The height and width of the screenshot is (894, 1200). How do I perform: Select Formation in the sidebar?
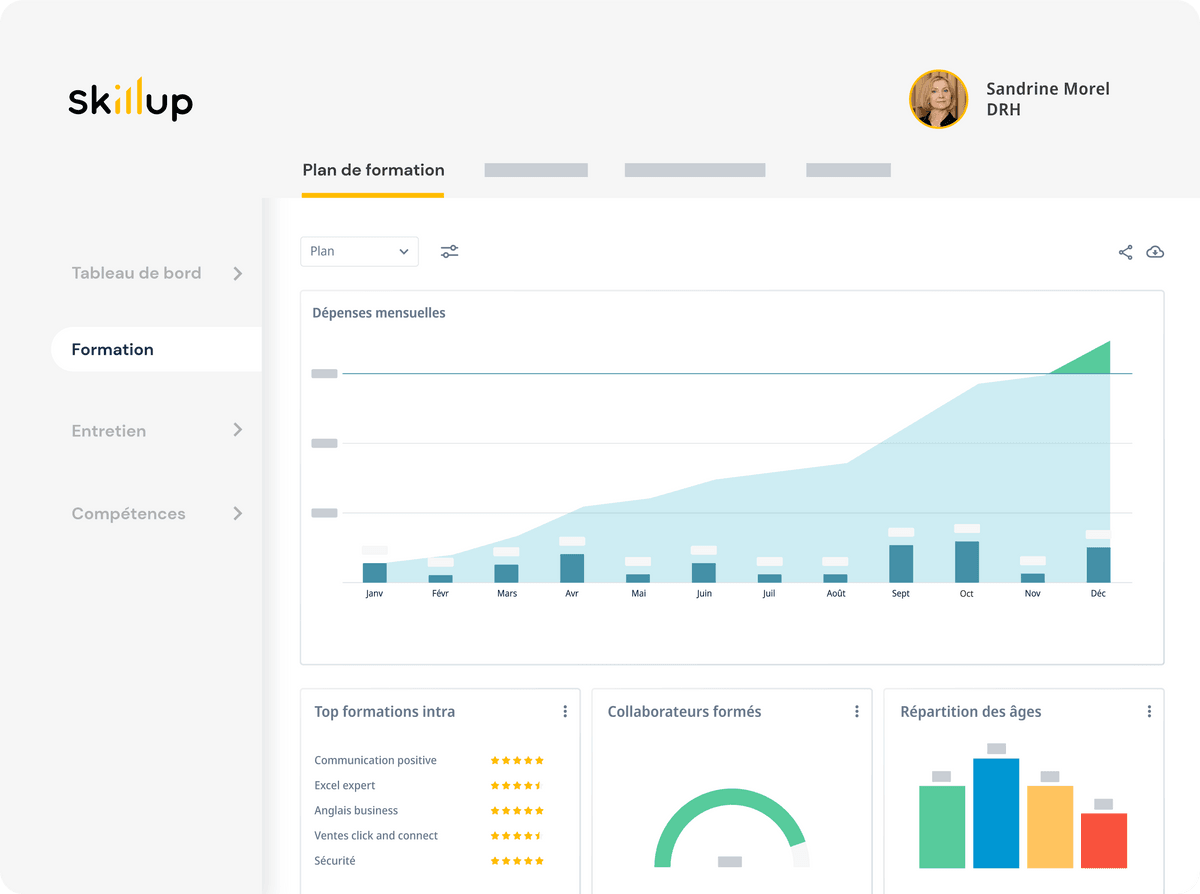tap(113, 350)
